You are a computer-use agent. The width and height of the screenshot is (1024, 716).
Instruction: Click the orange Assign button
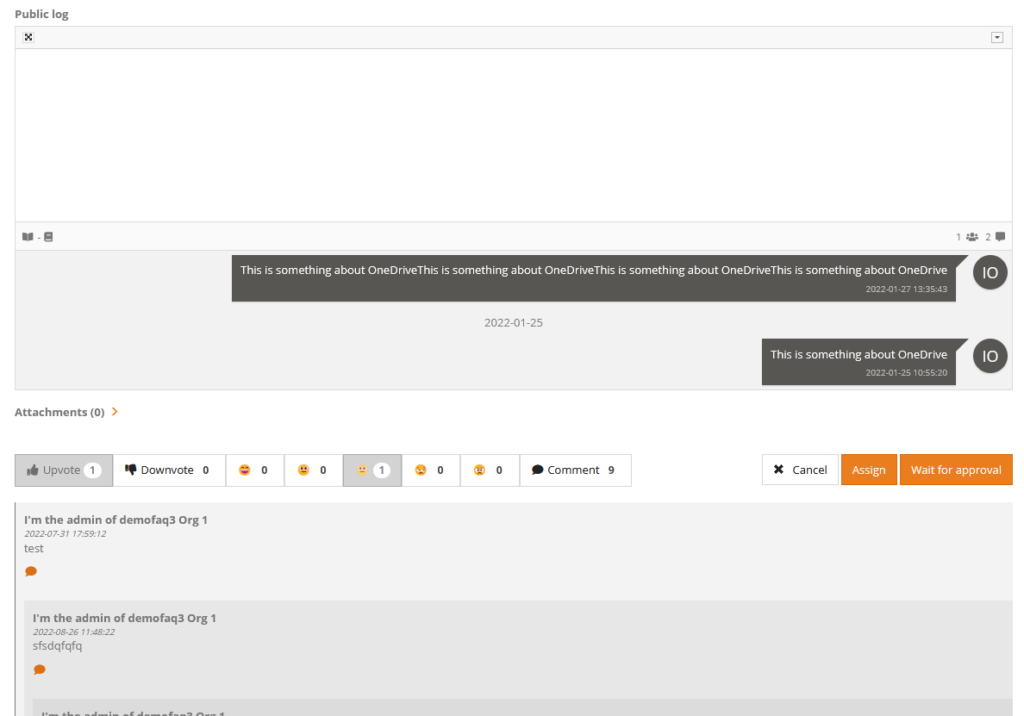868,470
